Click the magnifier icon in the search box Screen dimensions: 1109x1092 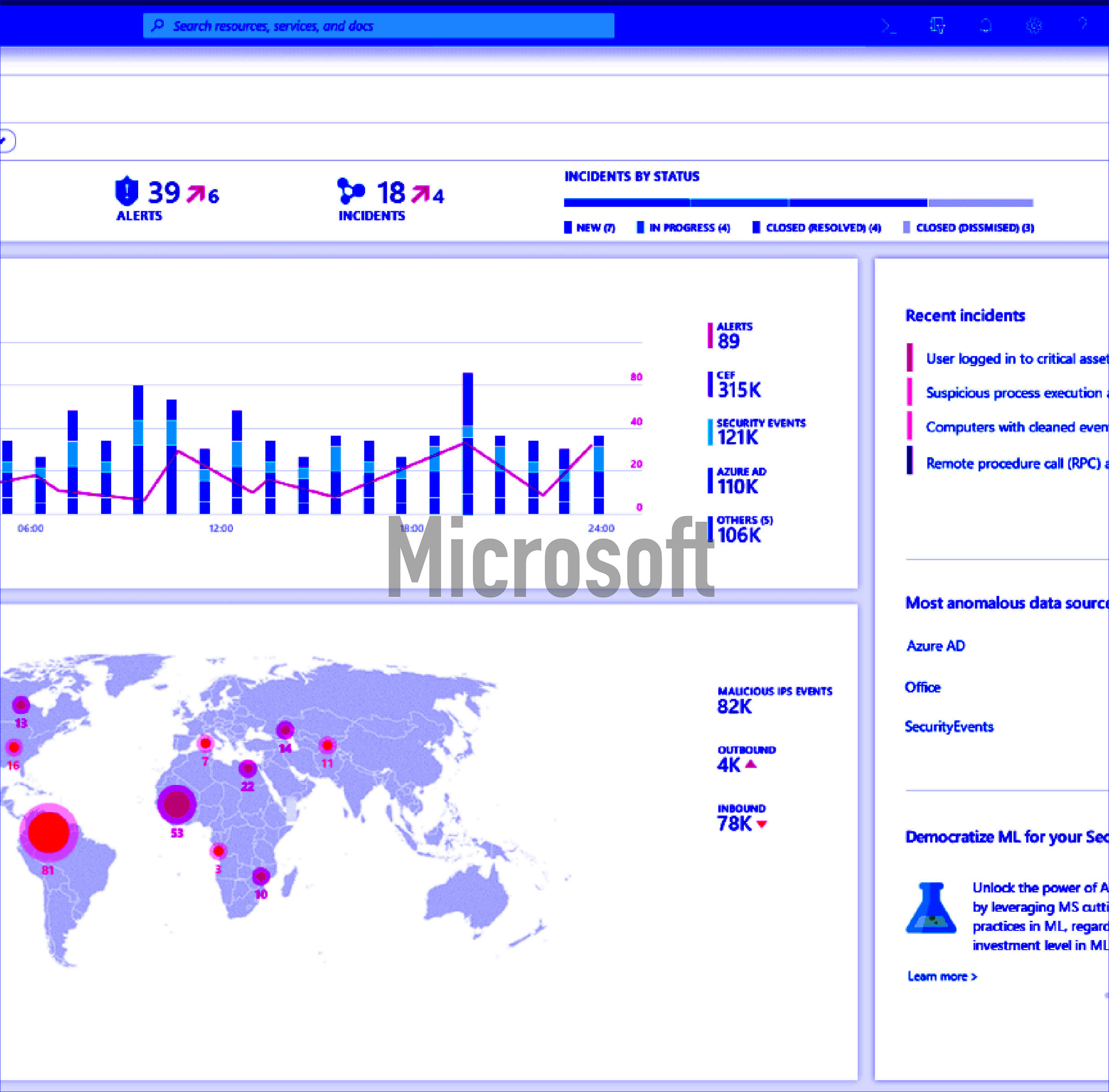[x=158, y=25]
